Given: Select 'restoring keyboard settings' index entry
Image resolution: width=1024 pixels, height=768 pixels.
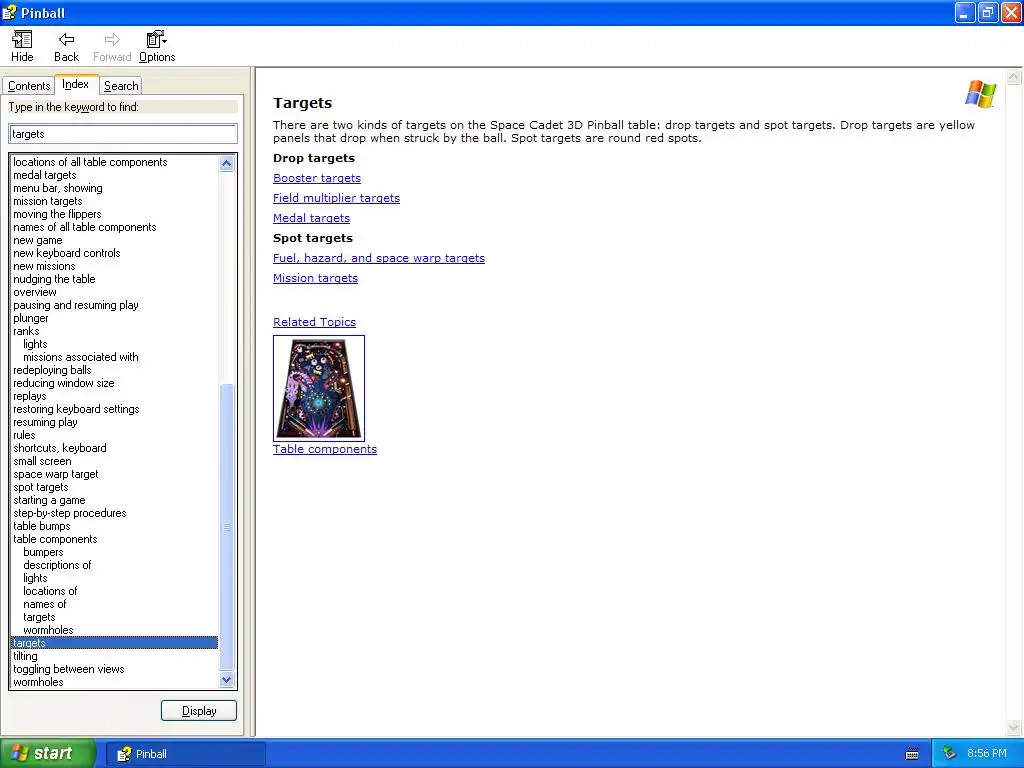Looking at the screenshot, I should 76,409.
